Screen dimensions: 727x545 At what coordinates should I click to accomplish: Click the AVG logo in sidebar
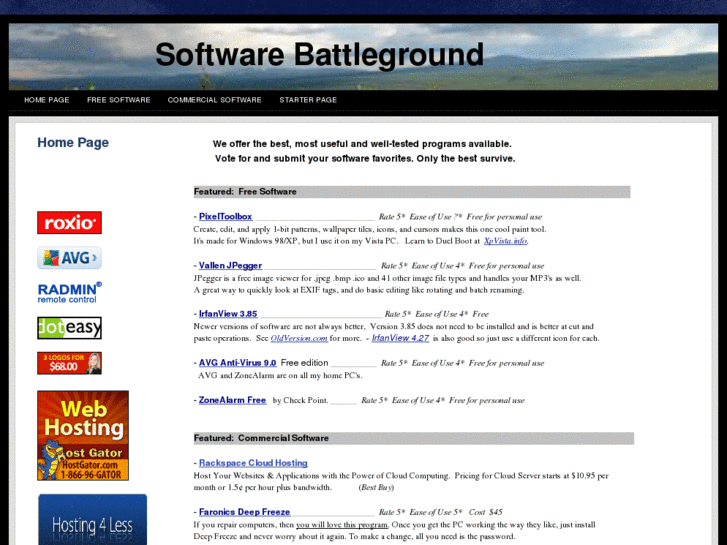69,258
